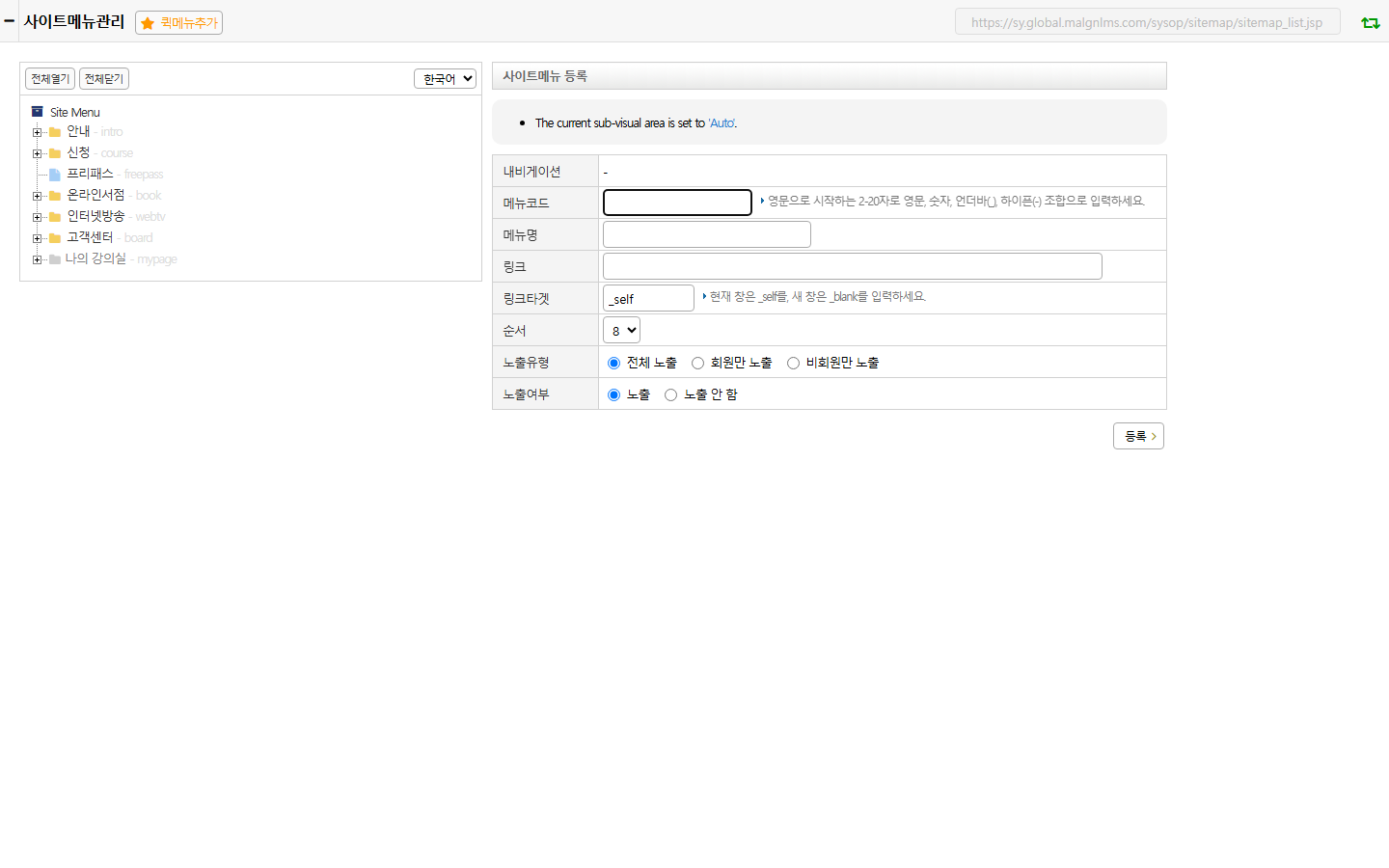1389x868 pixels.
Task: Click the 내비게이션 label cell
Action: tap(545, 171)
